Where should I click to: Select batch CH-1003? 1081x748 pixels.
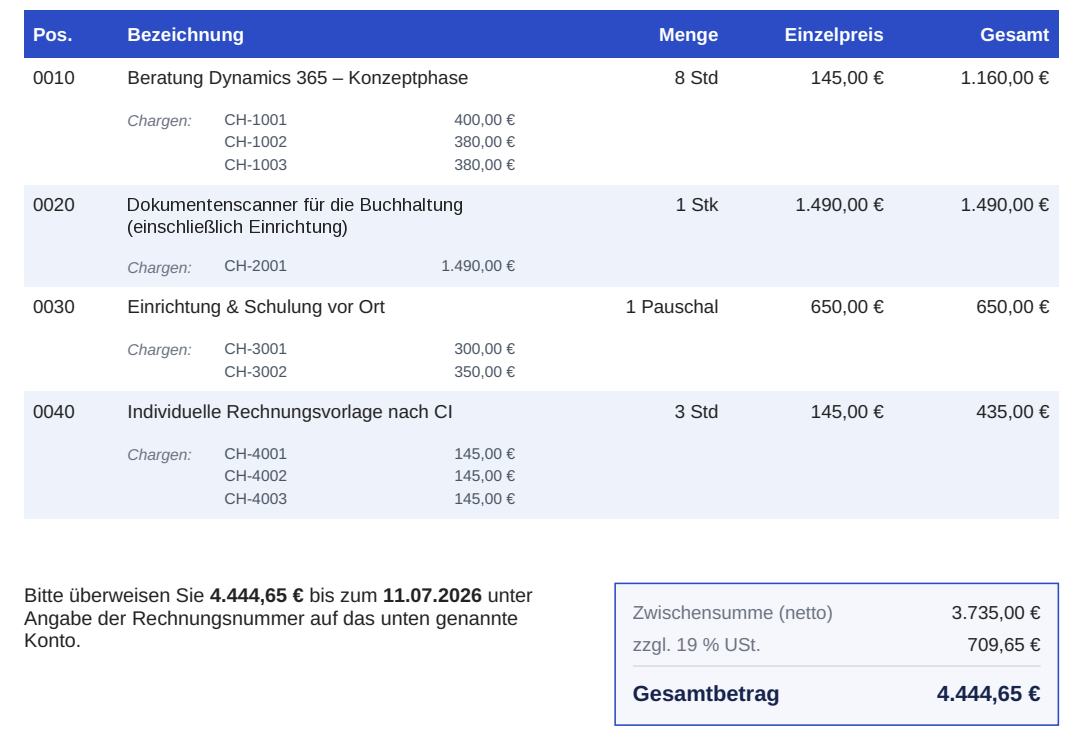(255, 165)
